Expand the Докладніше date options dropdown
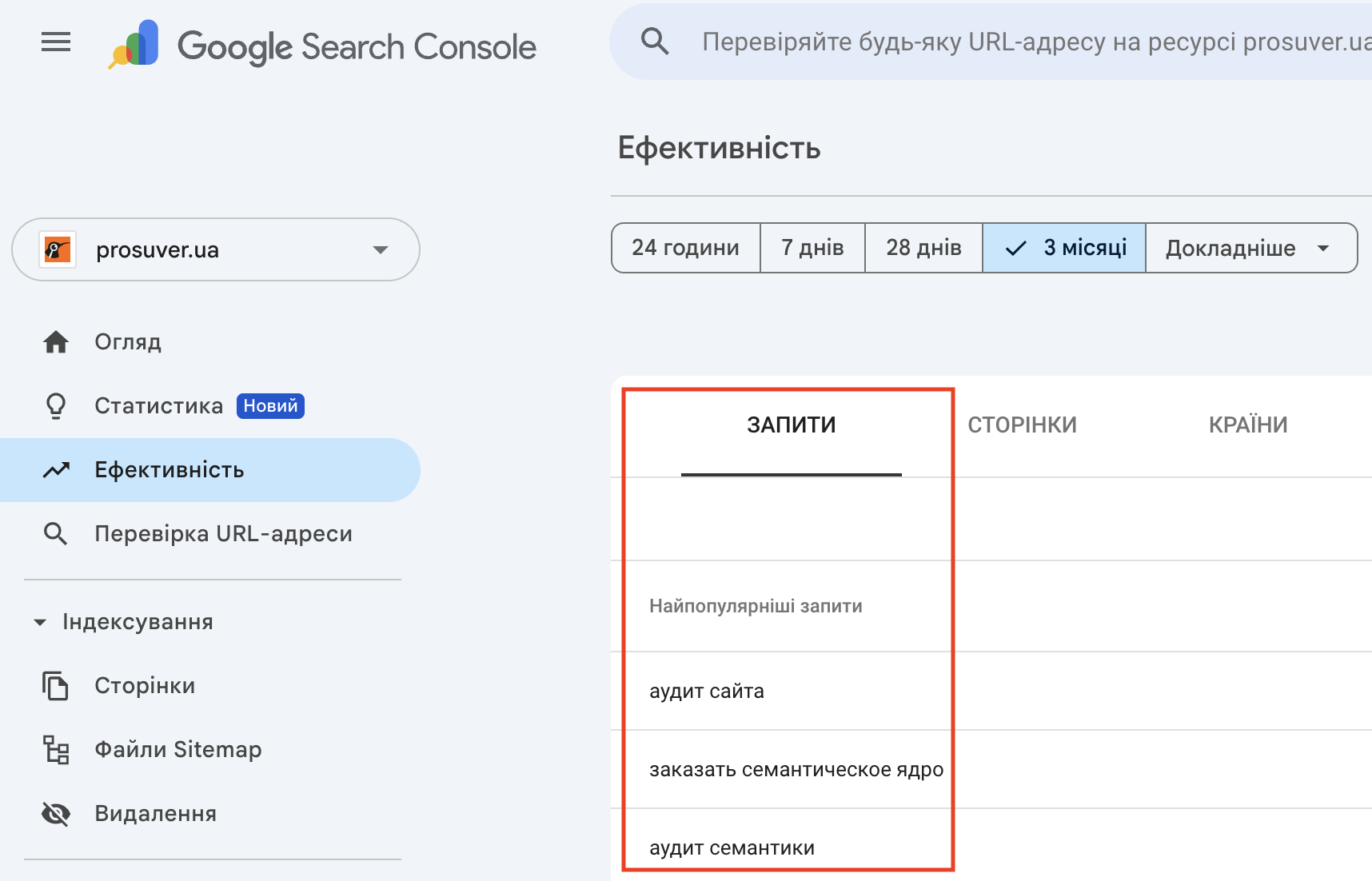Viewport: 1372px width, 881px height. pos(1250,248)
